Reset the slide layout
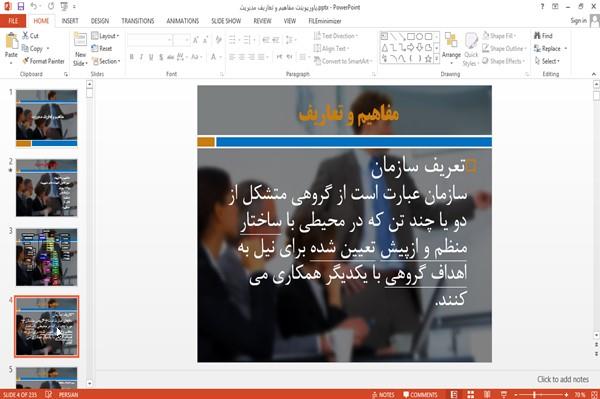Image resolution: width=600 pixels, height=399 pixels. 102,49
